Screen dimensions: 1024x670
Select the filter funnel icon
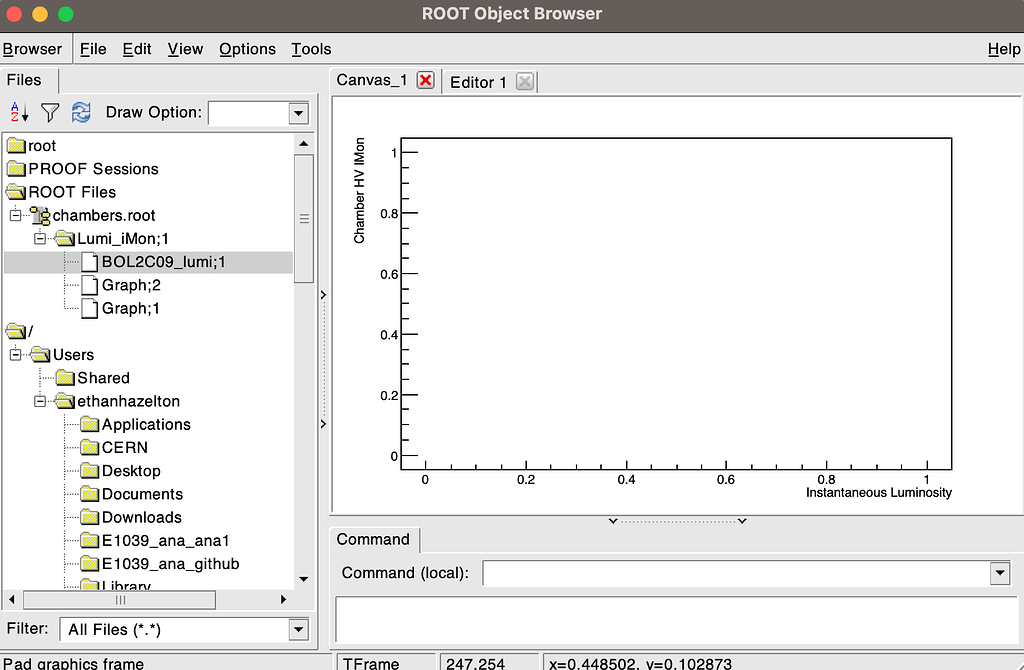coord(49,112)
